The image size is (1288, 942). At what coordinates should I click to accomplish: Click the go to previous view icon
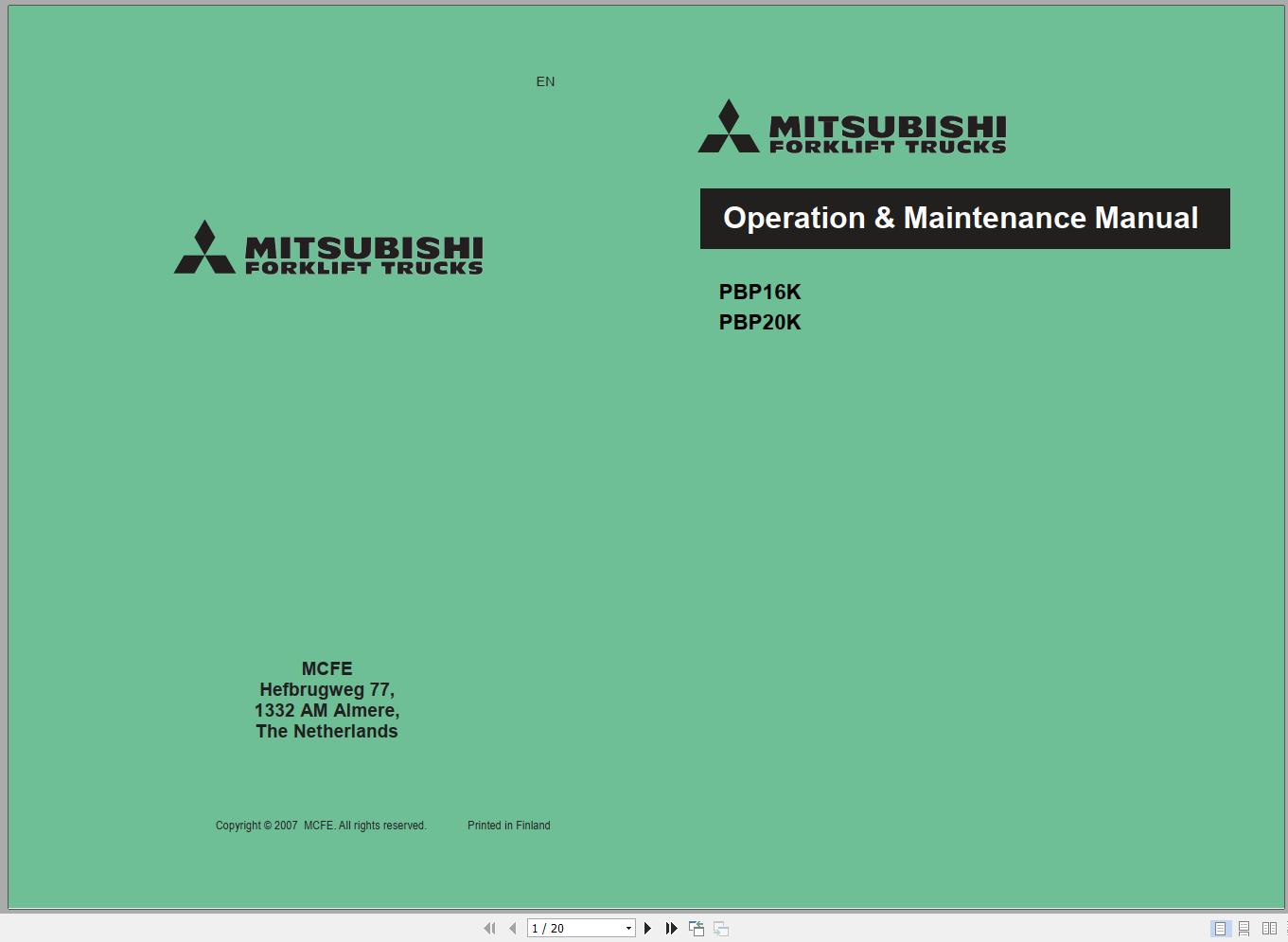(x=697, y=929)
